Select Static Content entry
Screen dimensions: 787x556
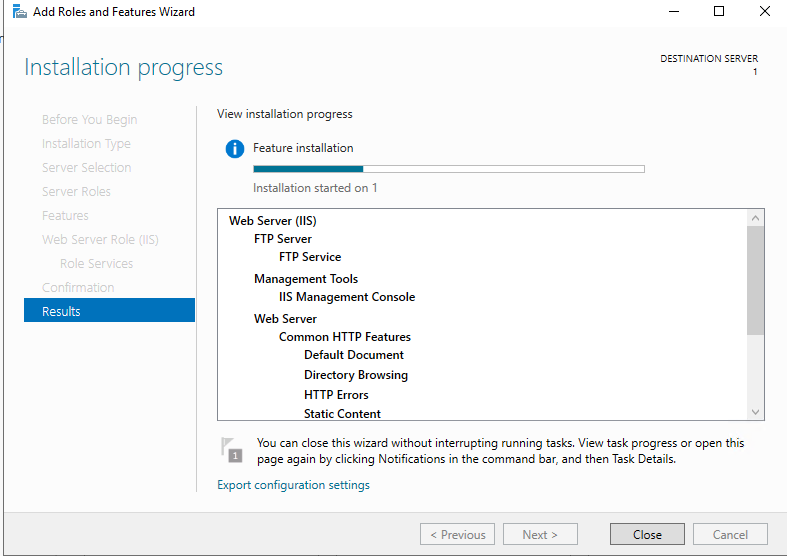342,413
